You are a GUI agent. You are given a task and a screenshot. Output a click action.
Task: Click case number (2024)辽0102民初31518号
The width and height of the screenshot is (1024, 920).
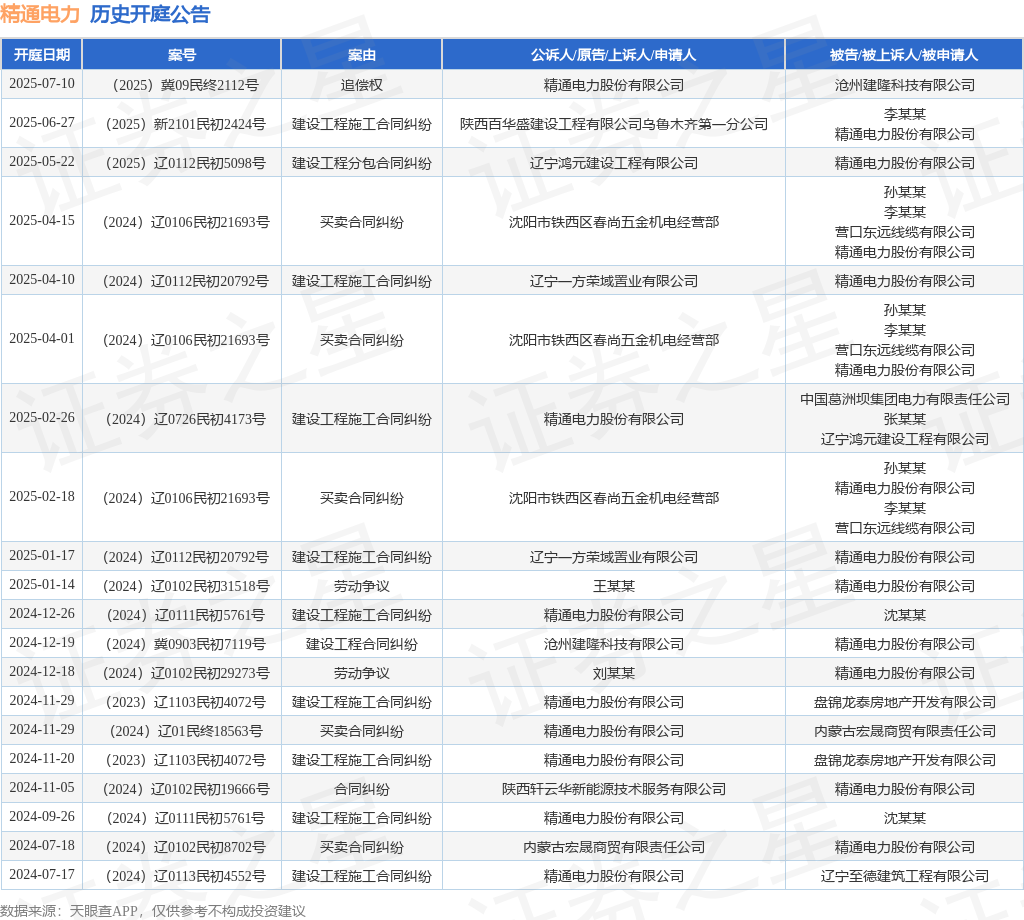pyautogui.click(x=182, y=586)
